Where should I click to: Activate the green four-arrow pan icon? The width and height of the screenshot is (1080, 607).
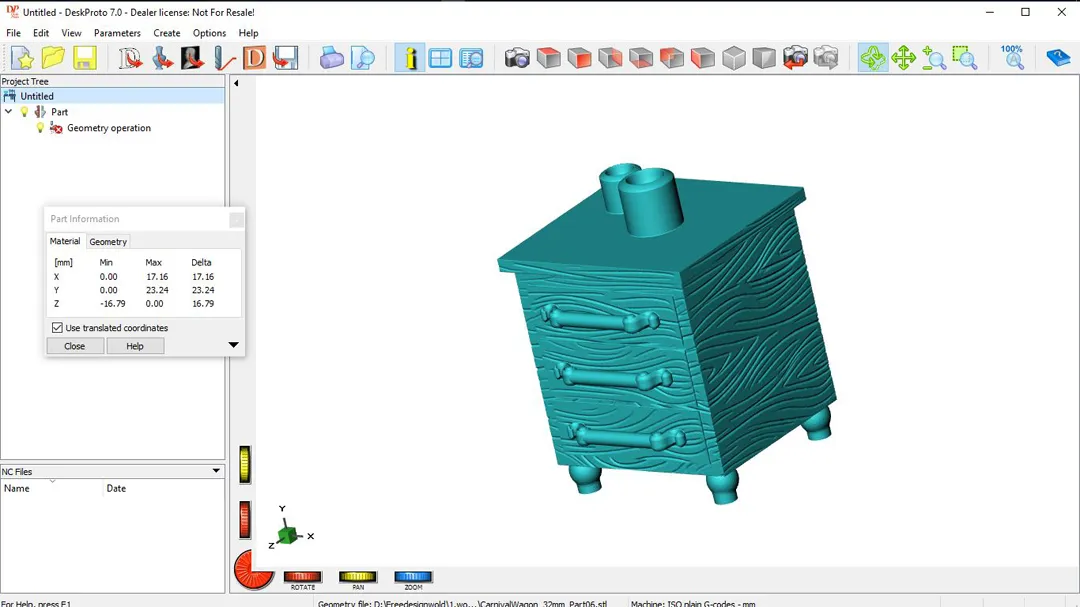pyautogui.click(x=903, y=58)
